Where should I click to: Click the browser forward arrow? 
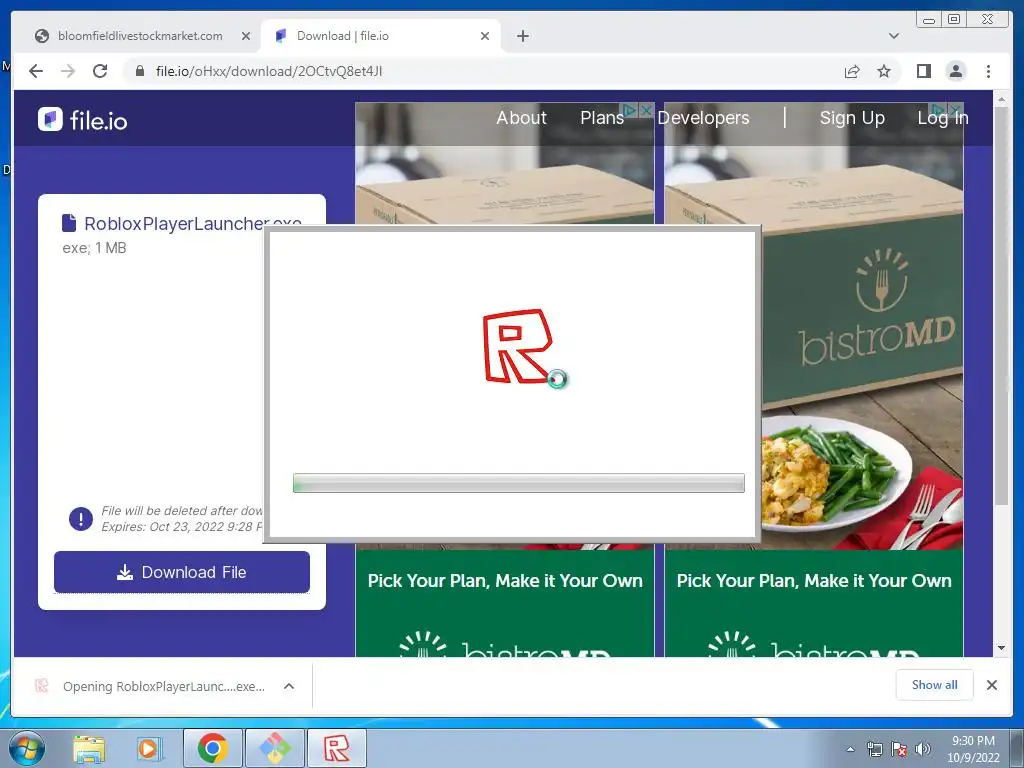point(68,71)
